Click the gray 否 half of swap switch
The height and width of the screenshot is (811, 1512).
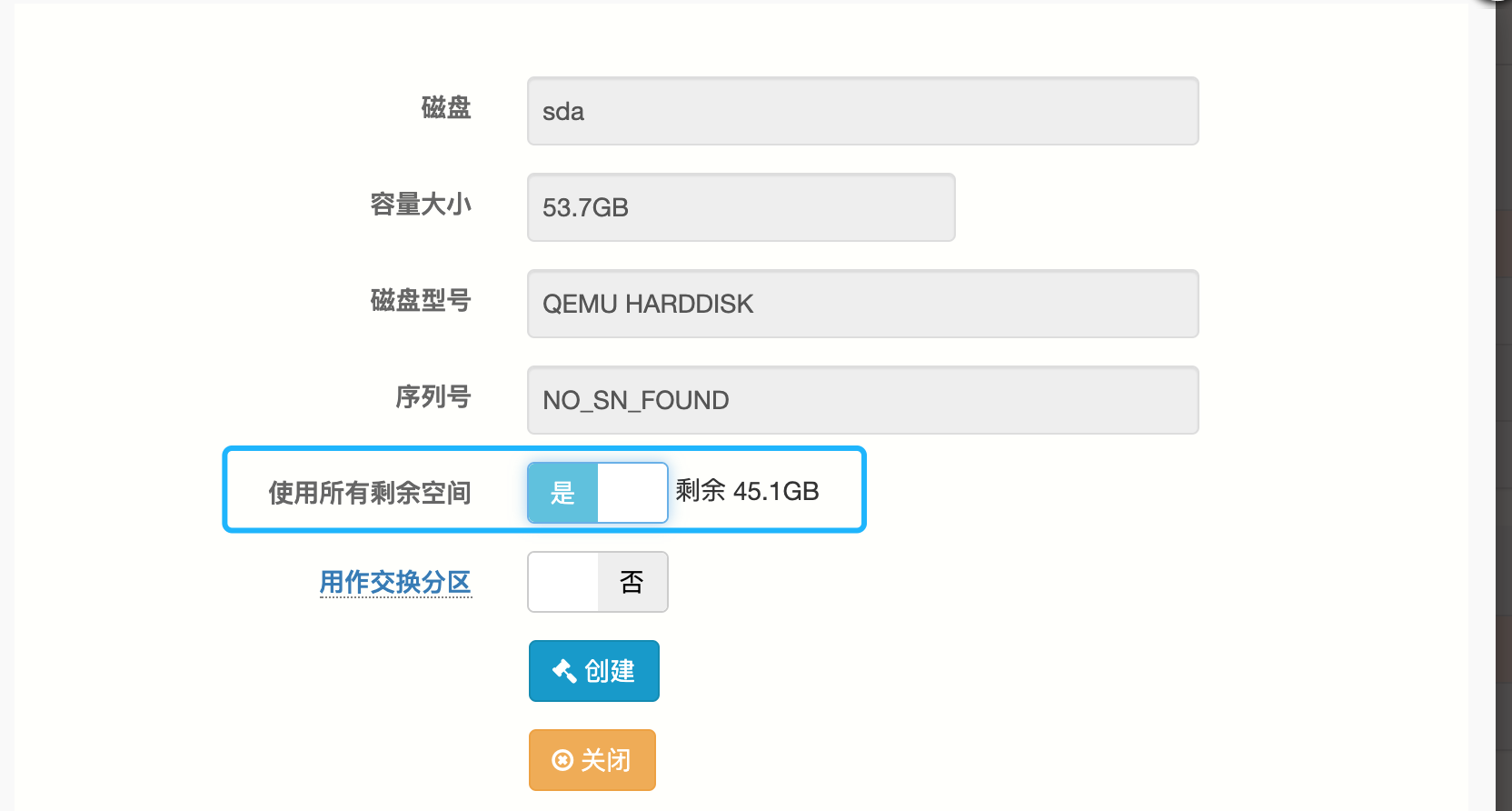tap(632, 582)
